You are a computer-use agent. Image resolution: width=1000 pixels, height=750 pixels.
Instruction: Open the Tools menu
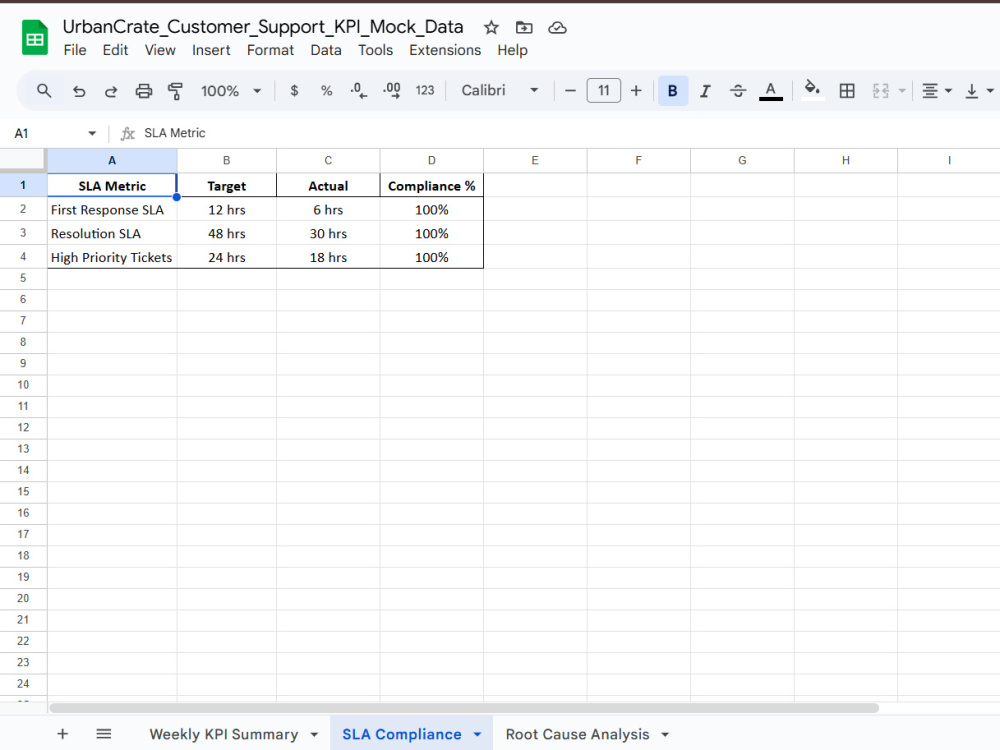[x=375, y=50]
